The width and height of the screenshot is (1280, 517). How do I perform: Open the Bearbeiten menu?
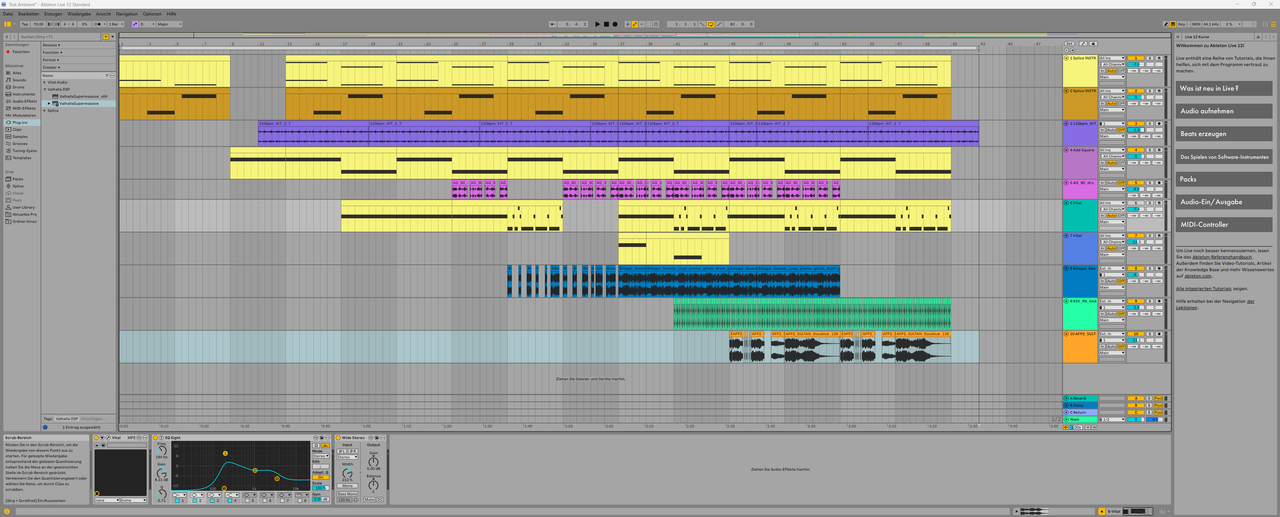tap(28, 14)
